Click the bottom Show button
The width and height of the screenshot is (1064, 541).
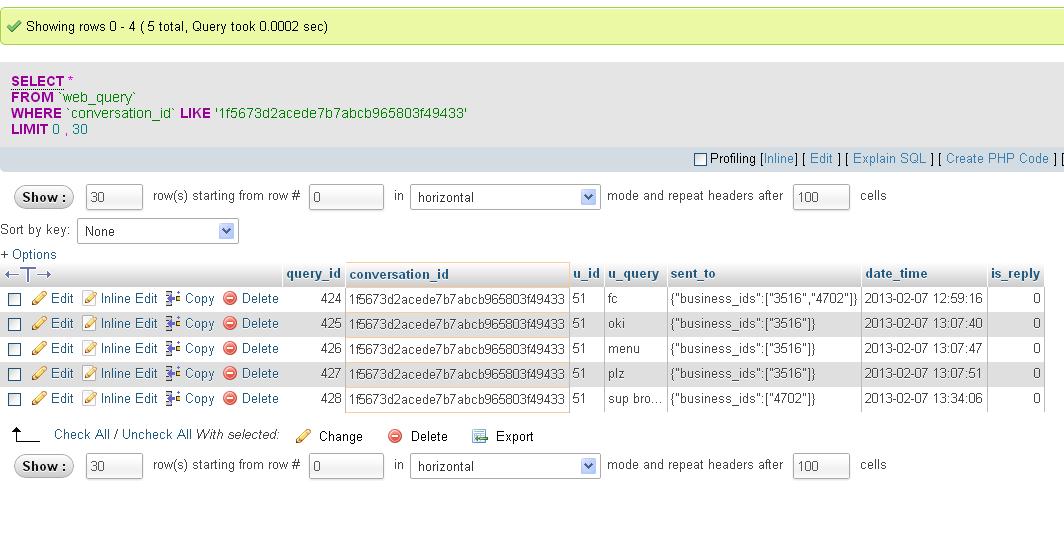pos(43,466)
